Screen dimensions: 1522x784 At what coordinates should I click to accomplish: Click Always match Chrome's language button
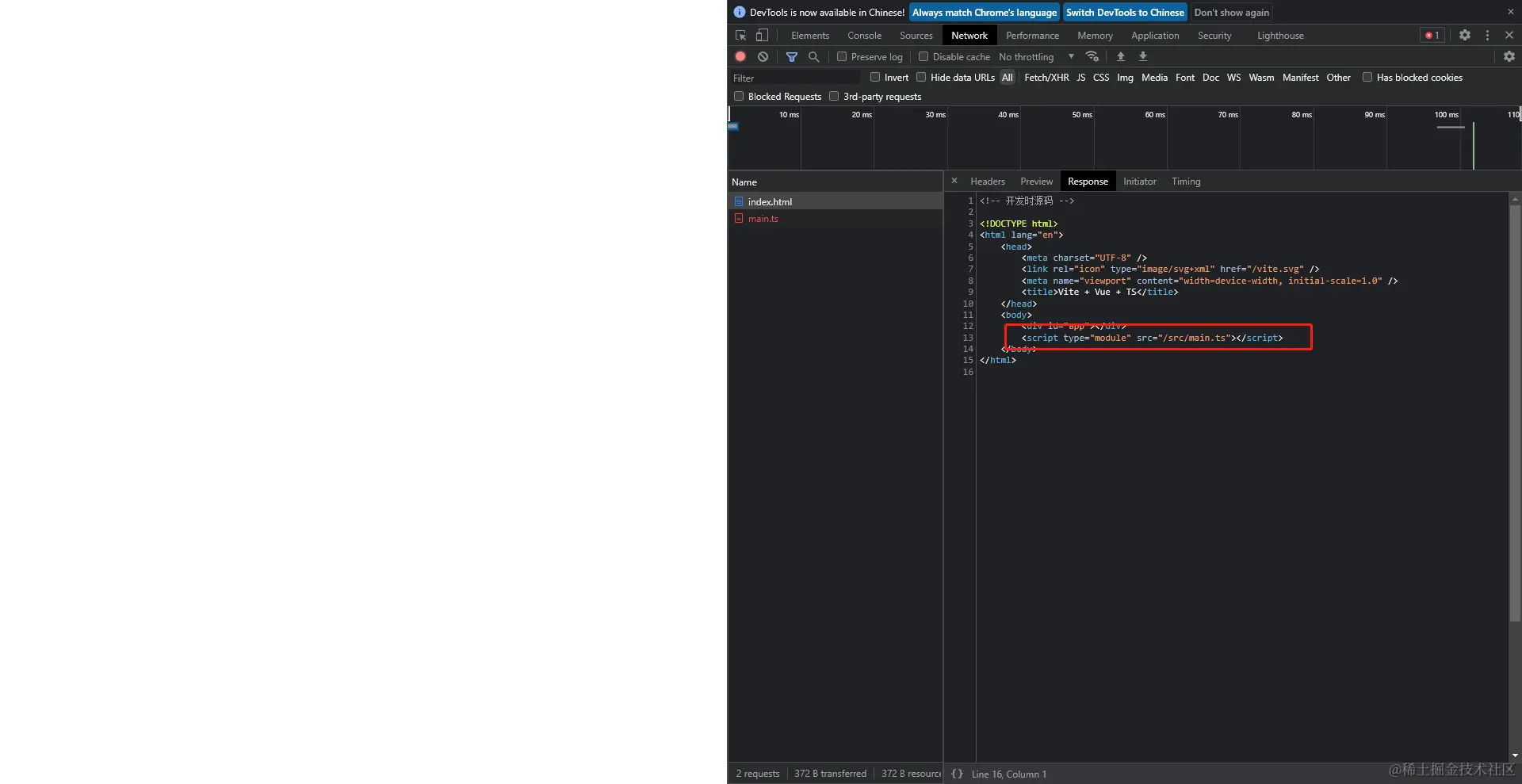(985, 13)
